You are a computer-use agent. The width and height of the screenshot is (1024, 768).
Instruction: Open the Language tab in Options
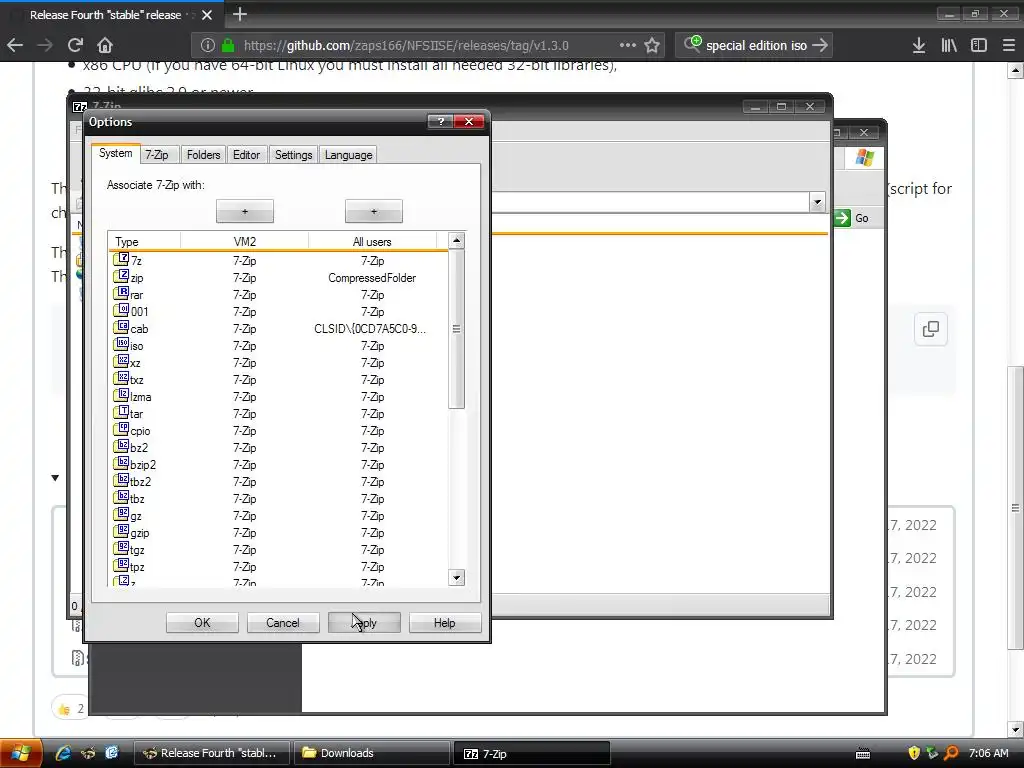[x=348, y=155]
